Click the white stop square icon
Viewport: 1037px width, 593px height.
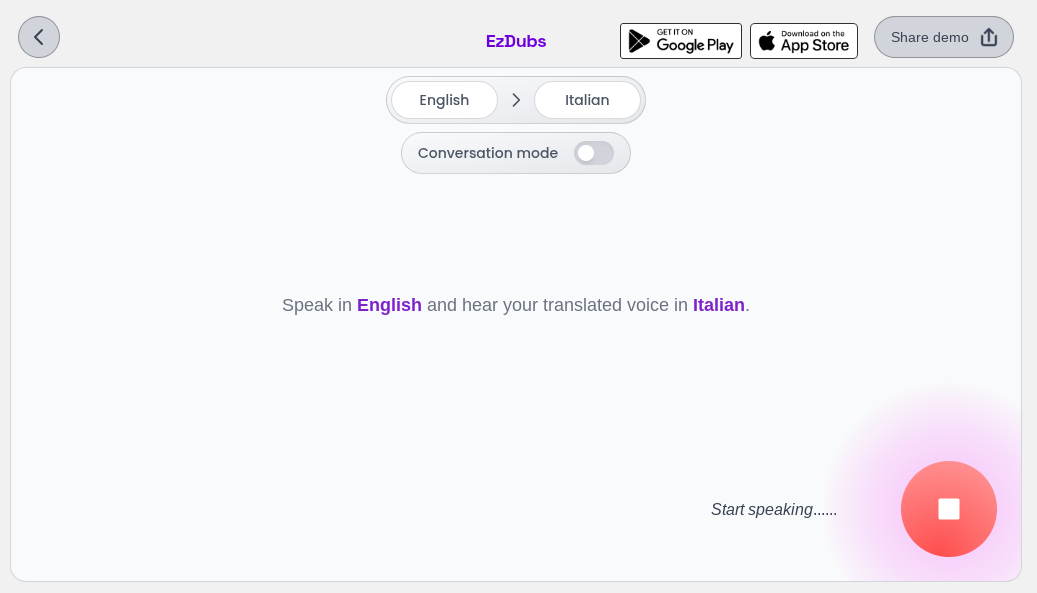tap(949, 509)
